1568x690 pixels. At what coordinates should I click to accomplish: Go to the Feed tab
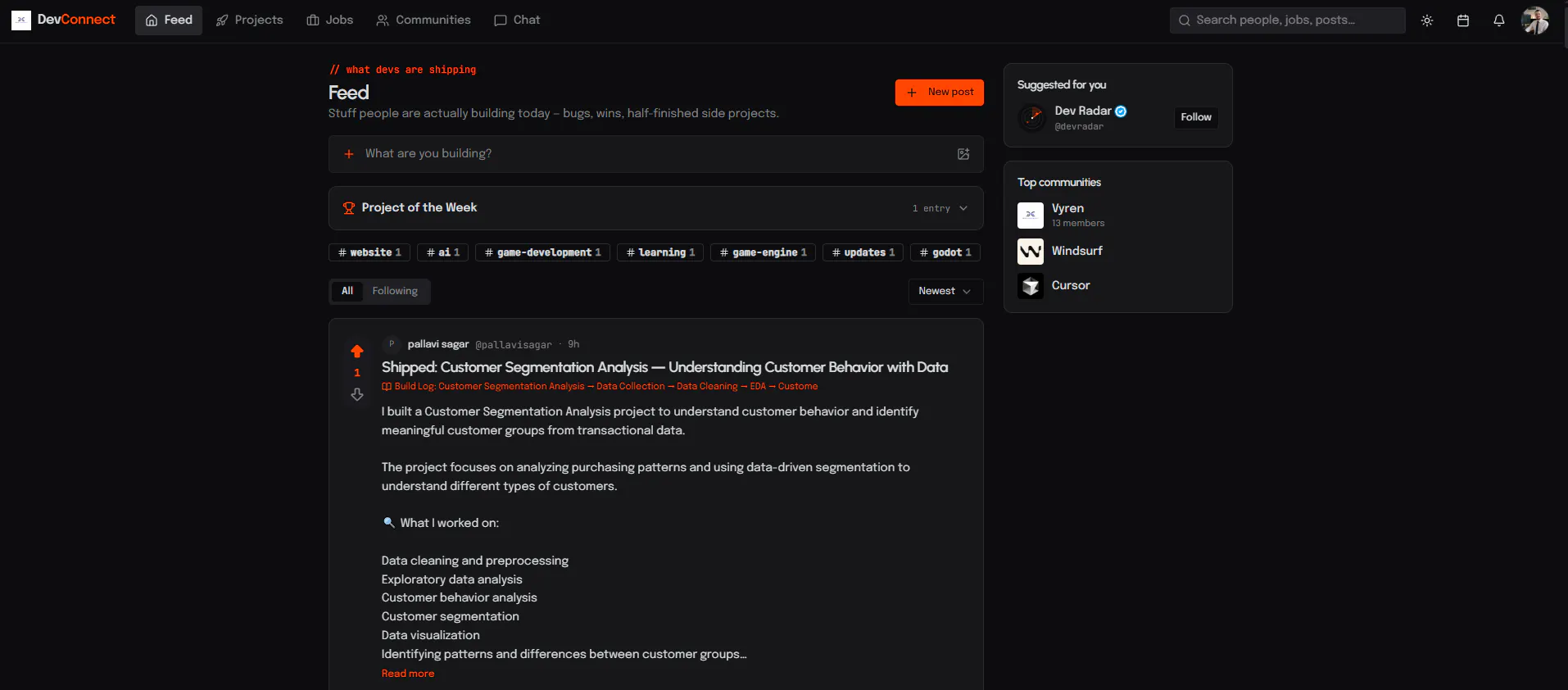pyautogui.click(x=169, y=20)
